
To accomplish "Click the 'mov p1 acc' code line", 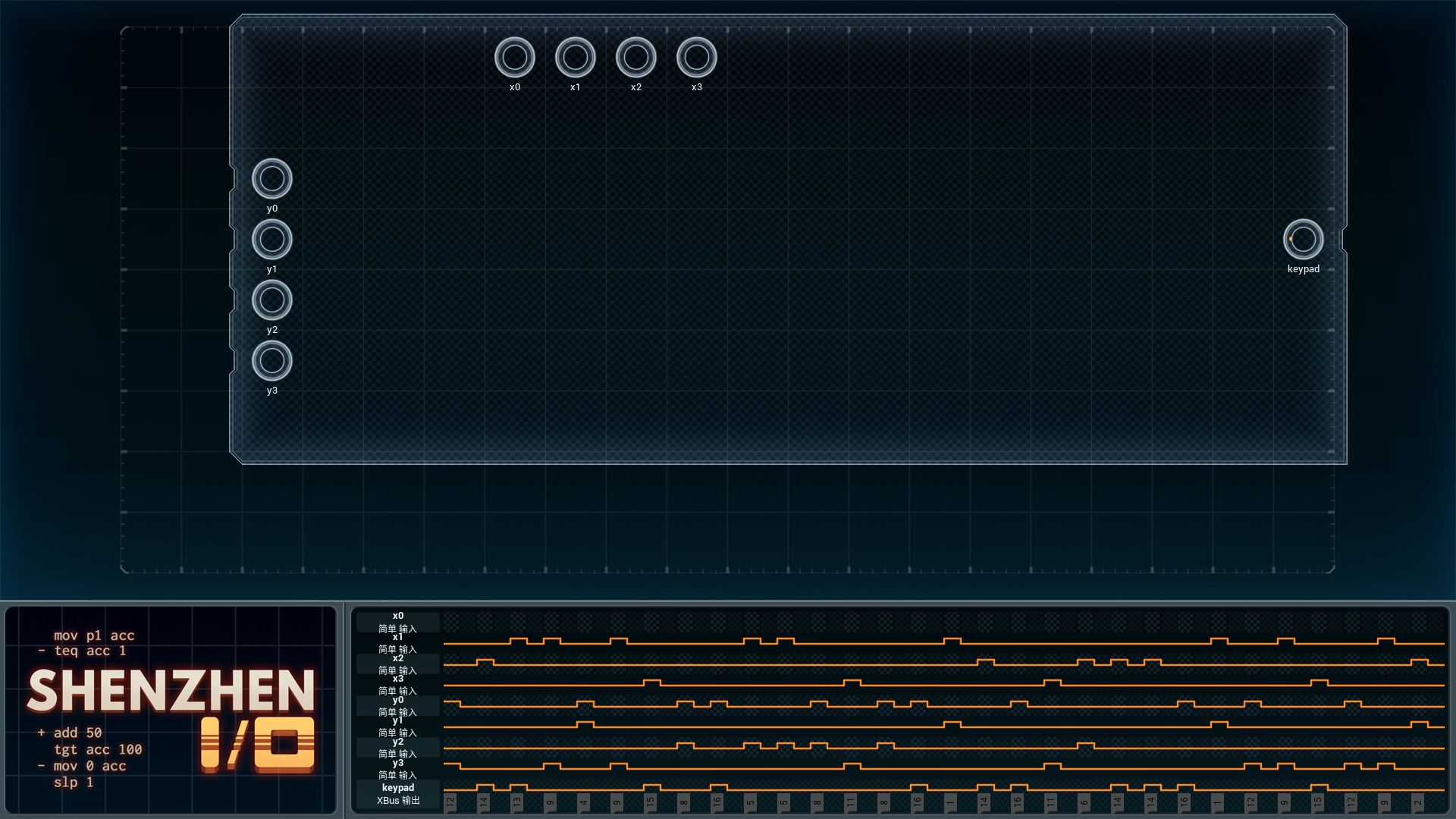I will click(94, 635).
